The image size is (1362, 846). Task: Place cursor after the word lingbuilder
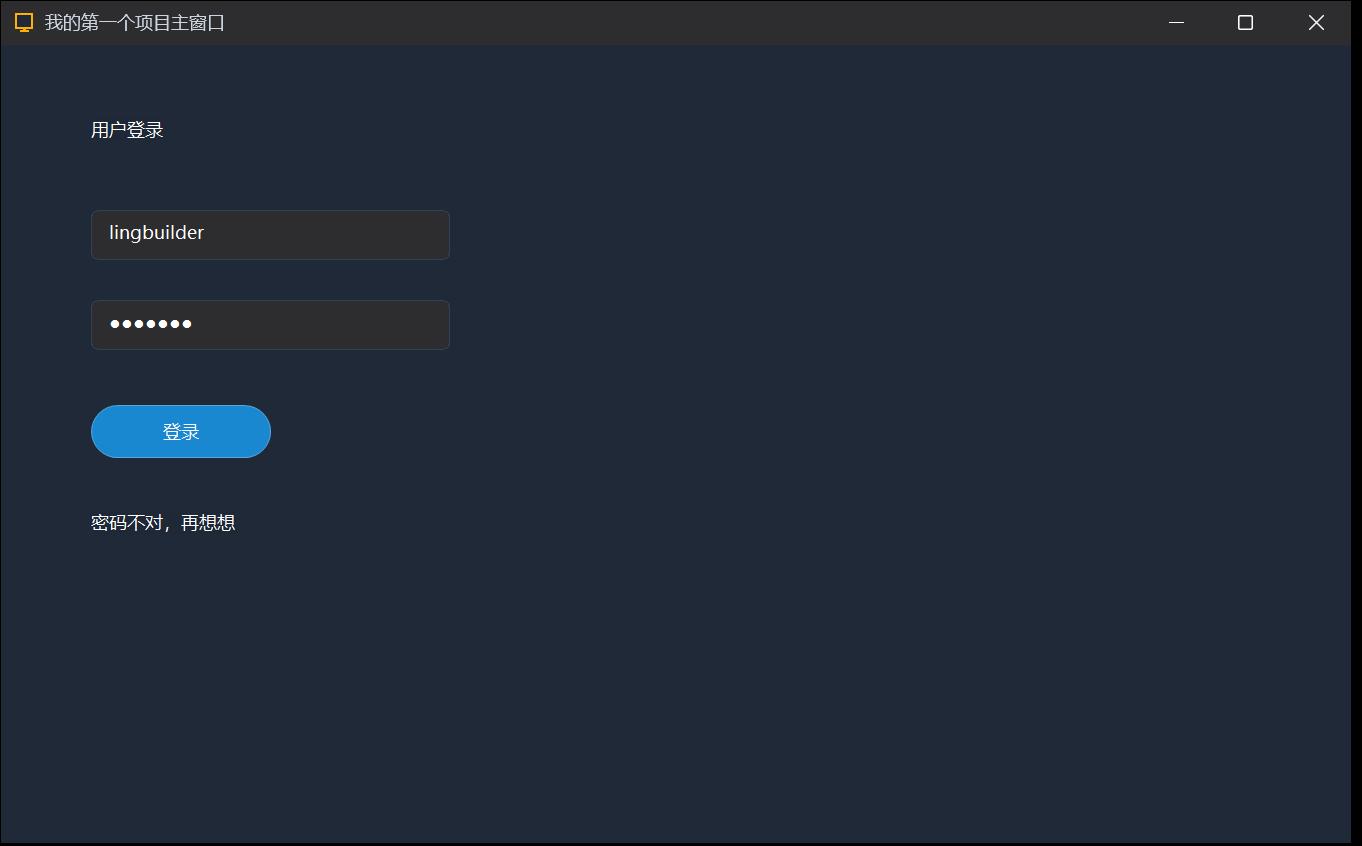pyautogui.click(x=206, y=233)
